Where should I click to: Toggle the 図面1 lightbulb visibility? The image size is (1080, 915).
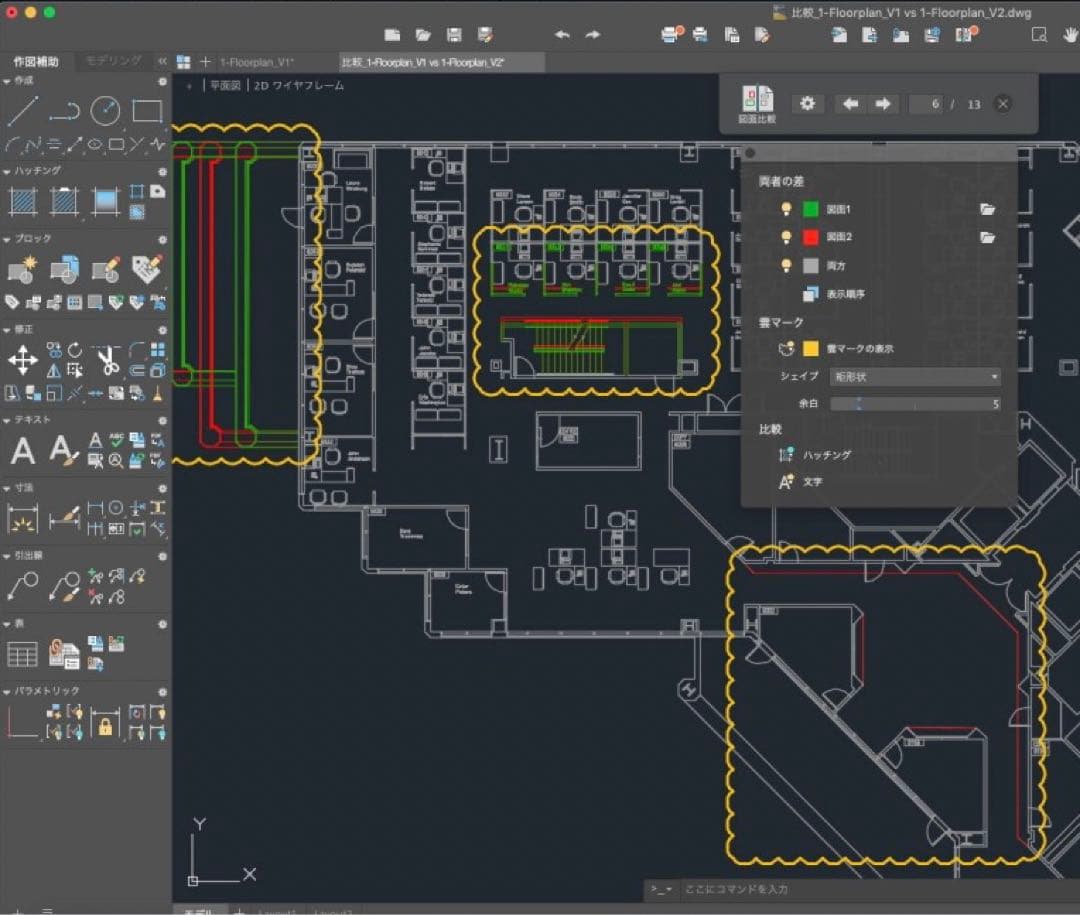coord(787,209)
